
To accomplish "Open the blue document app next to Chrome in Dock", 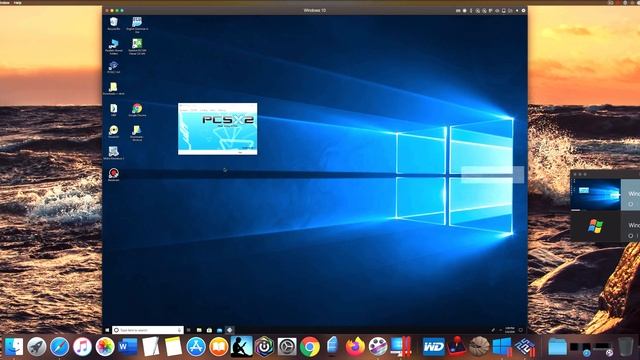I will (x=333, y=347).
